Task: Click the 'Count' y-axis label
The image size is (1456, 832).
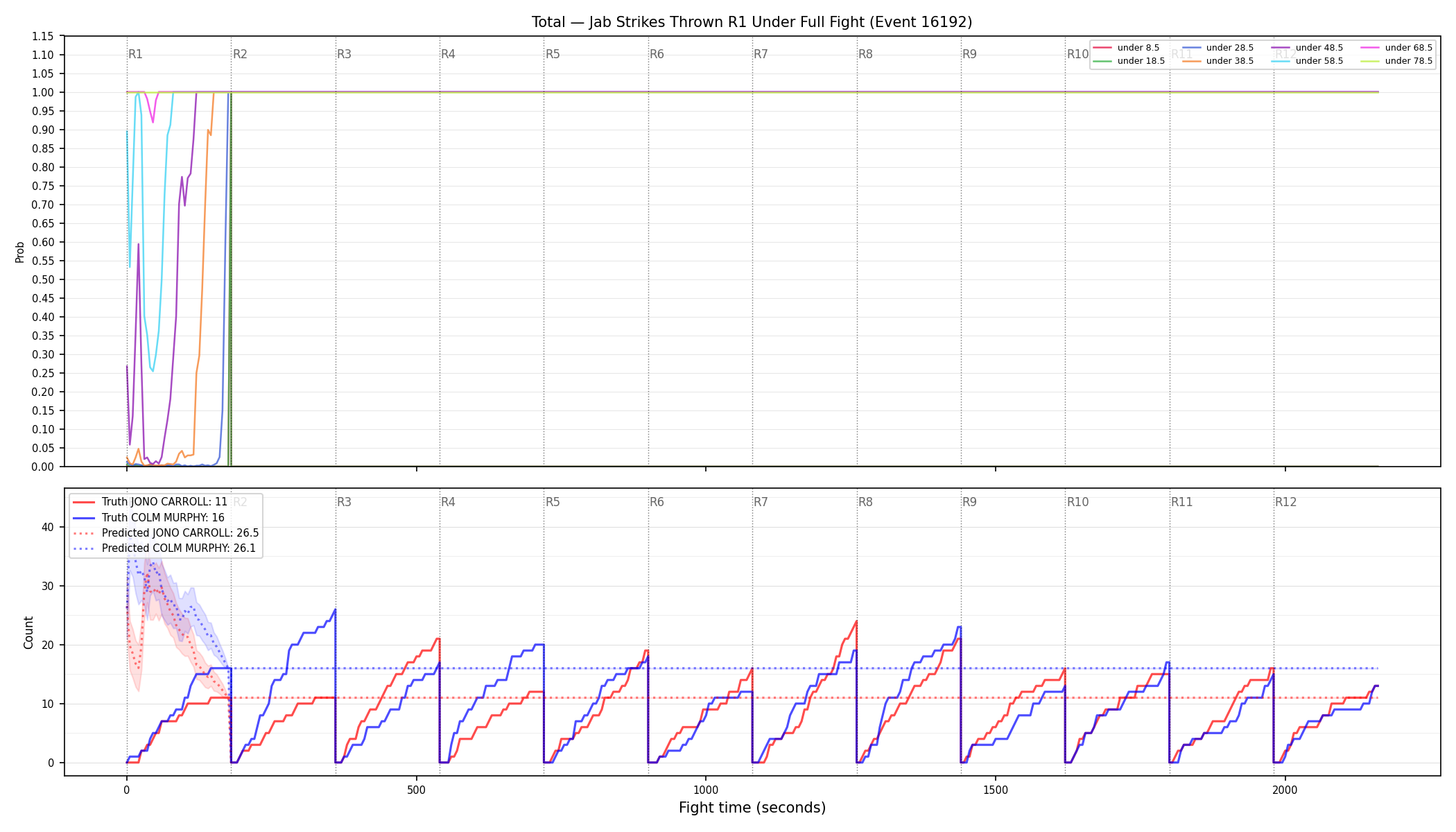Action: [x=28, y=632]
